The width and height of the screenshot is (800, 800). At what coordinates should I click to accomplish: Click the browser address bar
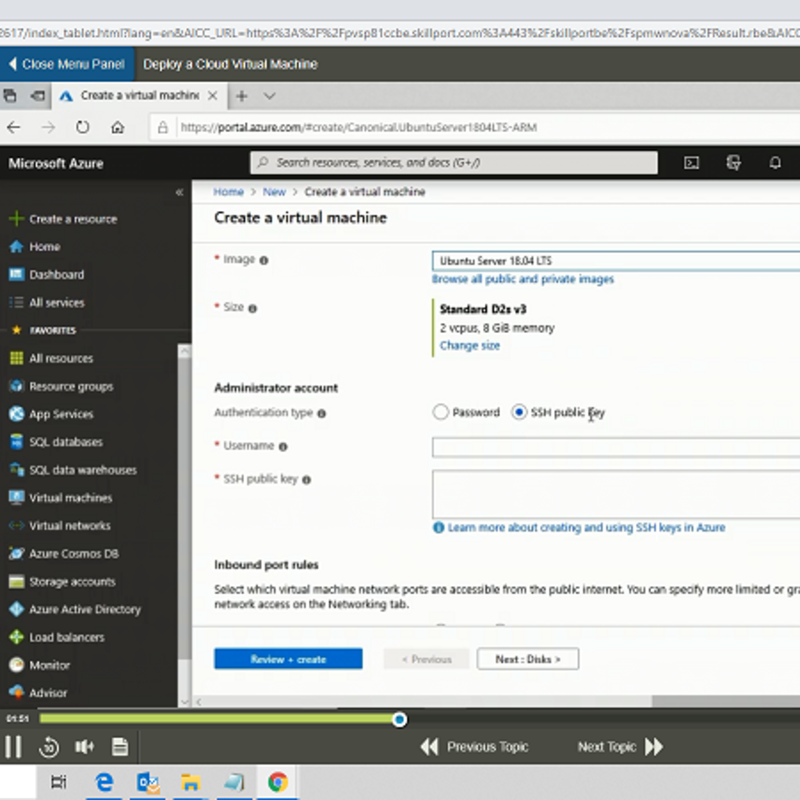coord(475,127)
